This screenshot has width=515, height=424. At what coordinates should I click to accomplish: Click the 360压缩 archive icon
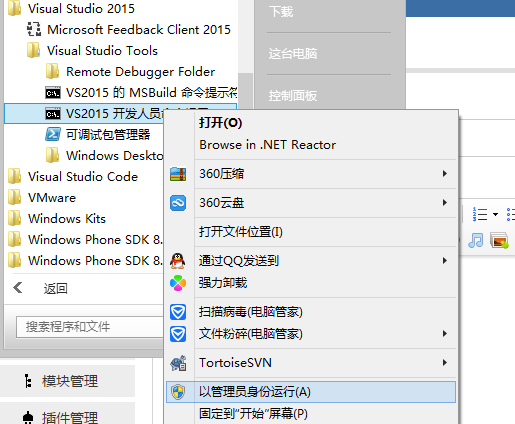point(178,174)
